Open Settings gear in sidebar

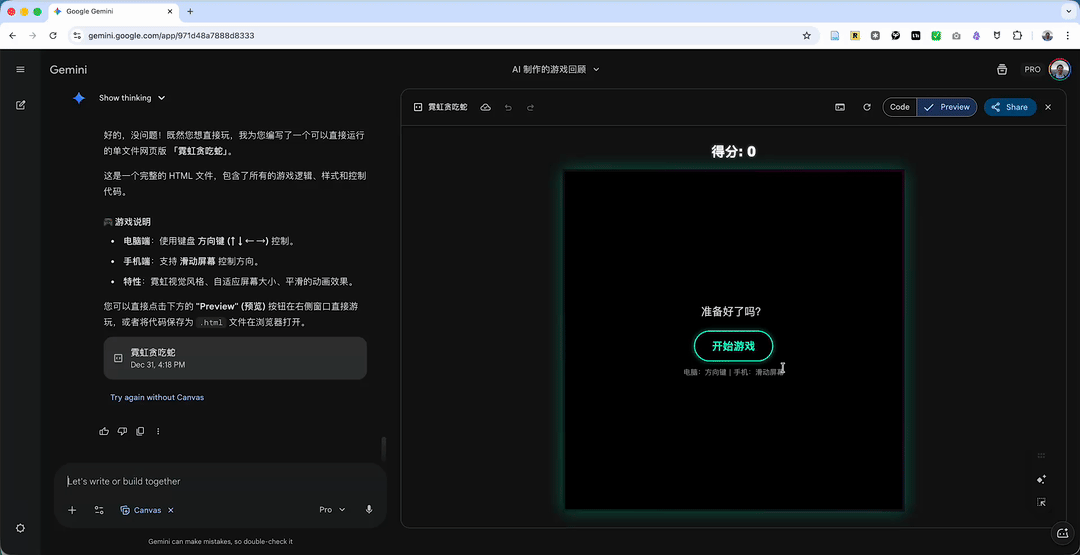[x=20, y=528]
